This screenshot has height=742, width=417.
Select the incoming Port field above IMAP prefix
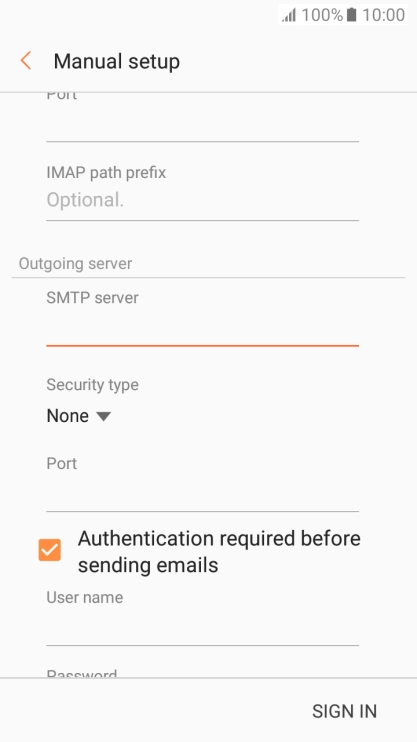coord(203,124)
